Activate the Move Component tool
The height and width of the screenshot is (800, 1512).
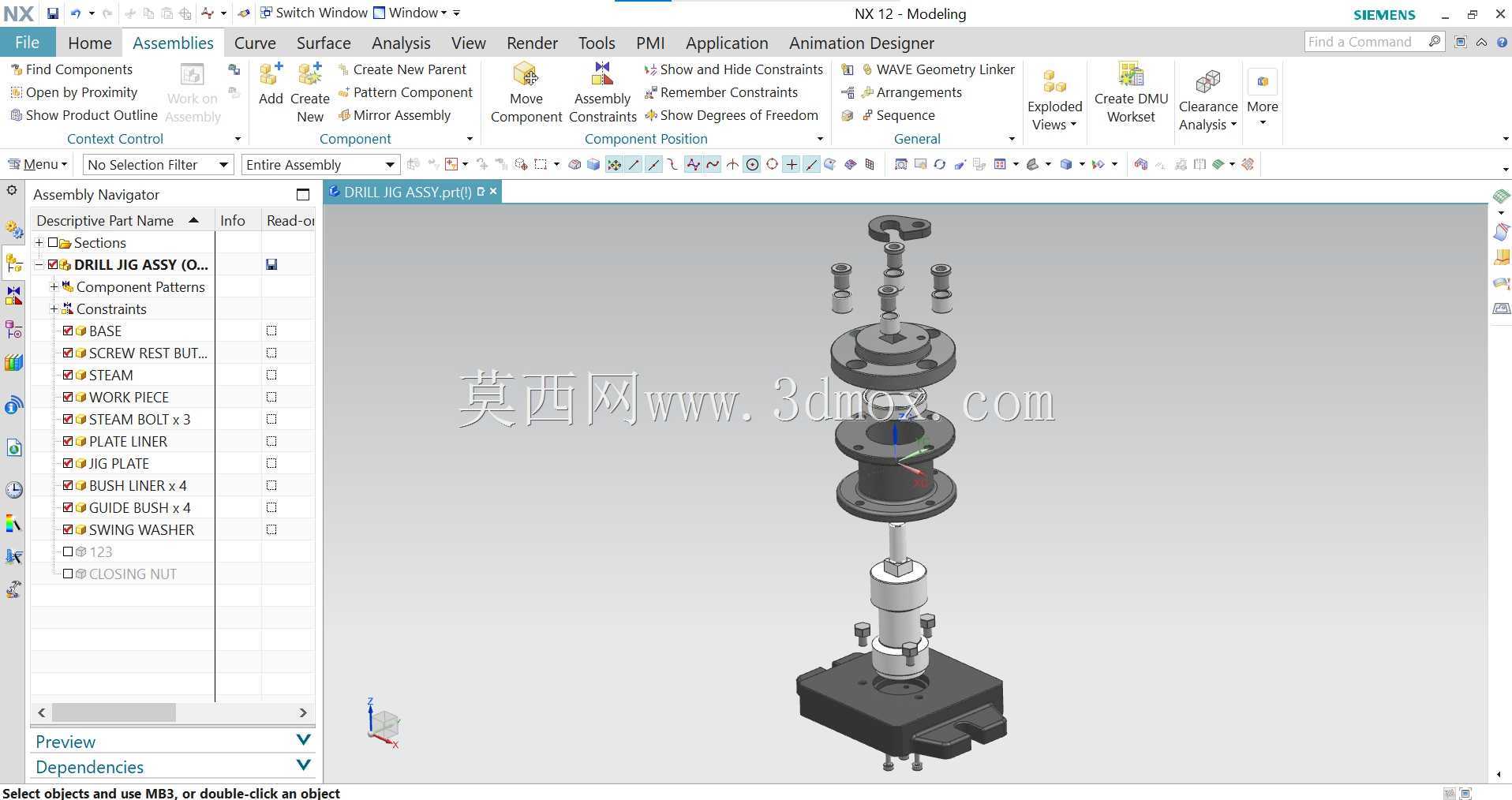click(526, 92)
